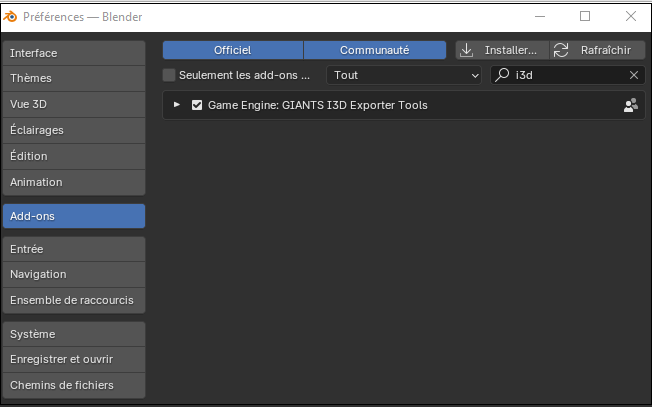Open the 'Tout' category dropdown
652x407 pixels.
(x=405, y=75)
